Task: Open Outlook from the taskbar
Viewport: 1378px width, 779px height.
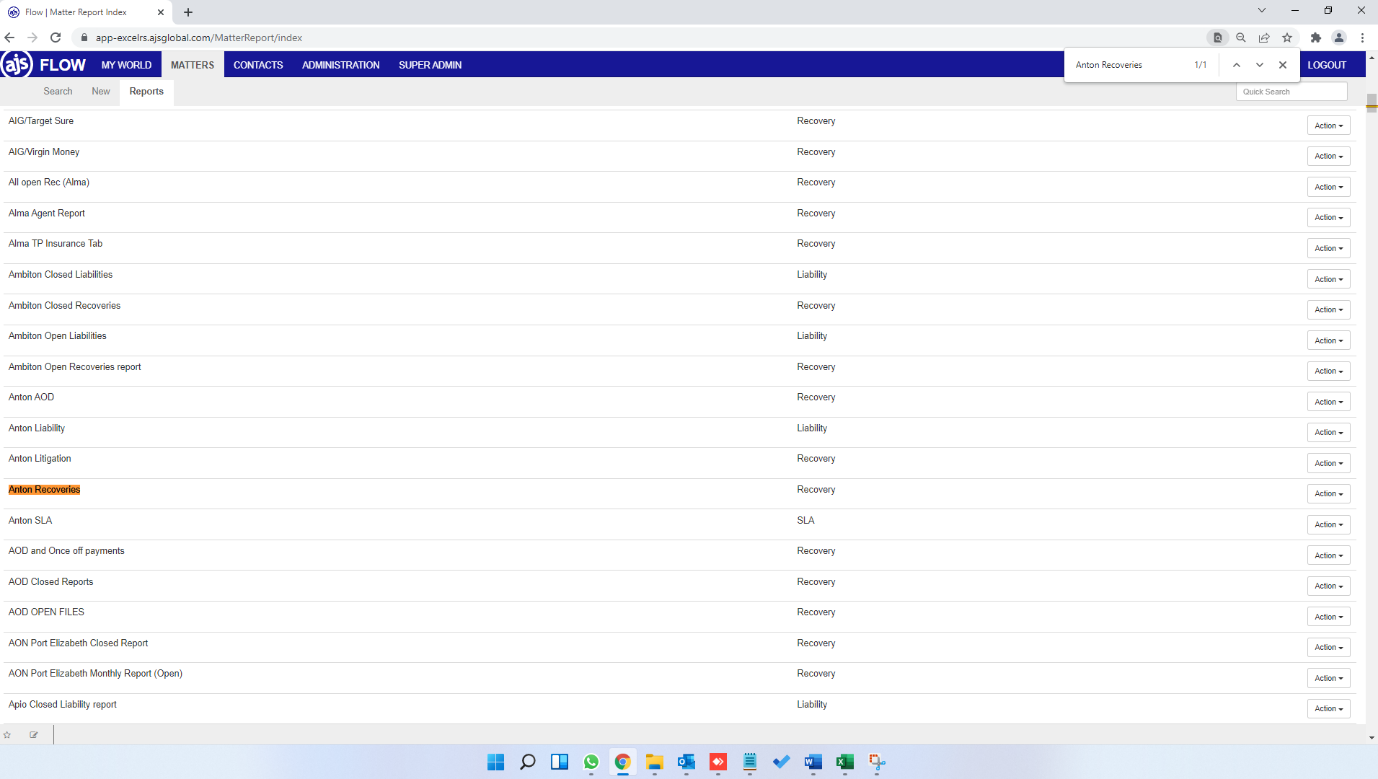Action: [686, 762]
